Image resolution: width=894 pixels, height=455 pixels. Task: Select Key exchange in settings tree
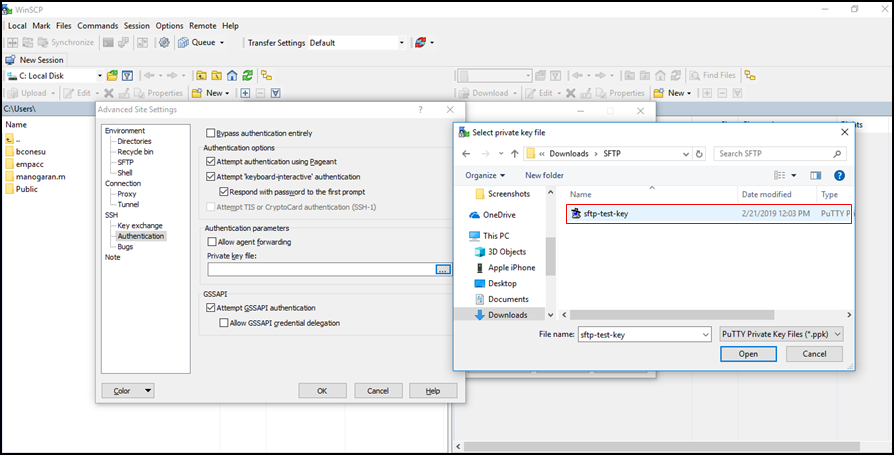coord(140,225)
